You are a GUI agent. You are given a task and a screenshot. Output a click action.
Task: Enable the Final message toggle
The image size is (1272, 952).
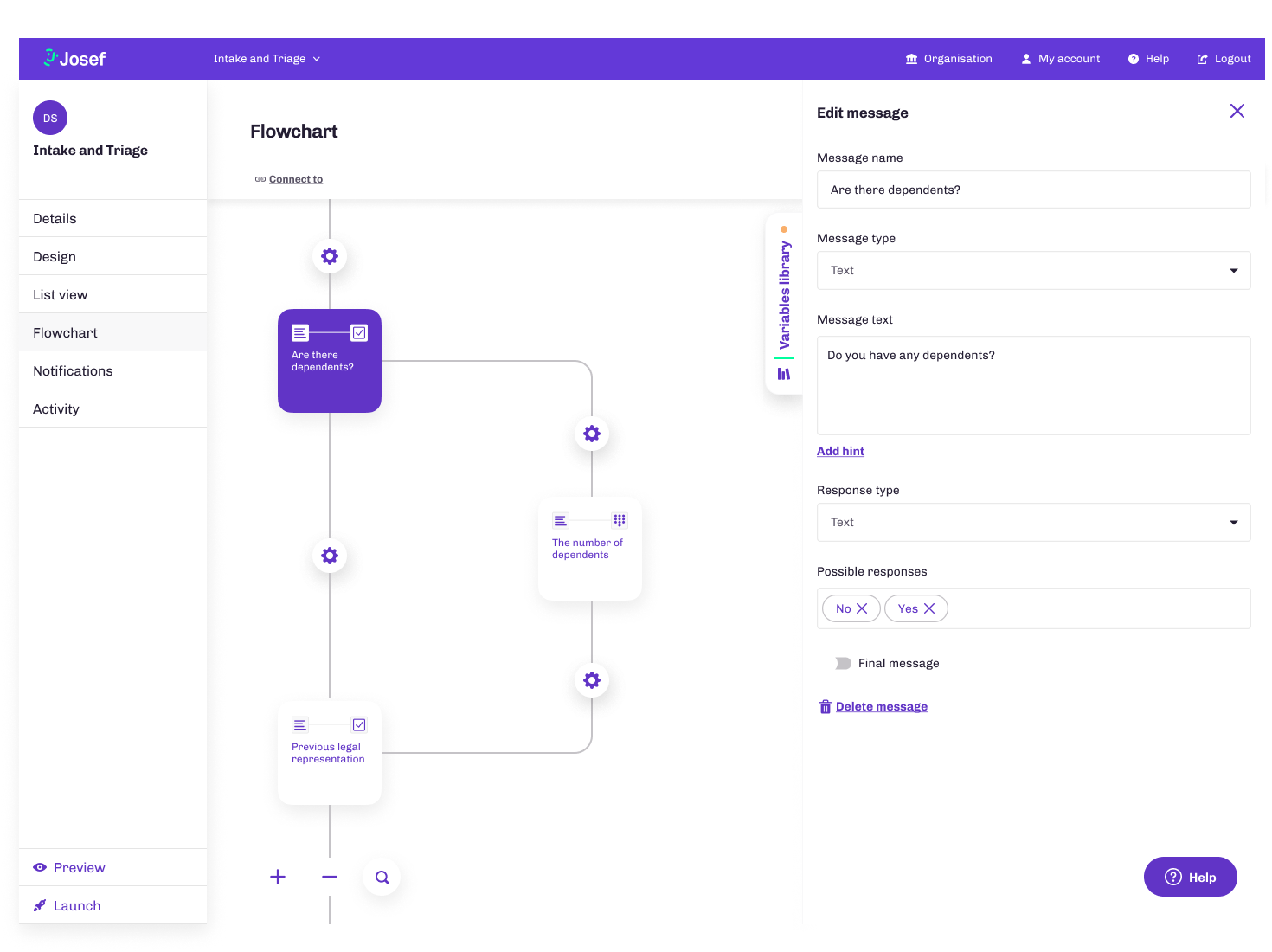click(x=843, y=663)
